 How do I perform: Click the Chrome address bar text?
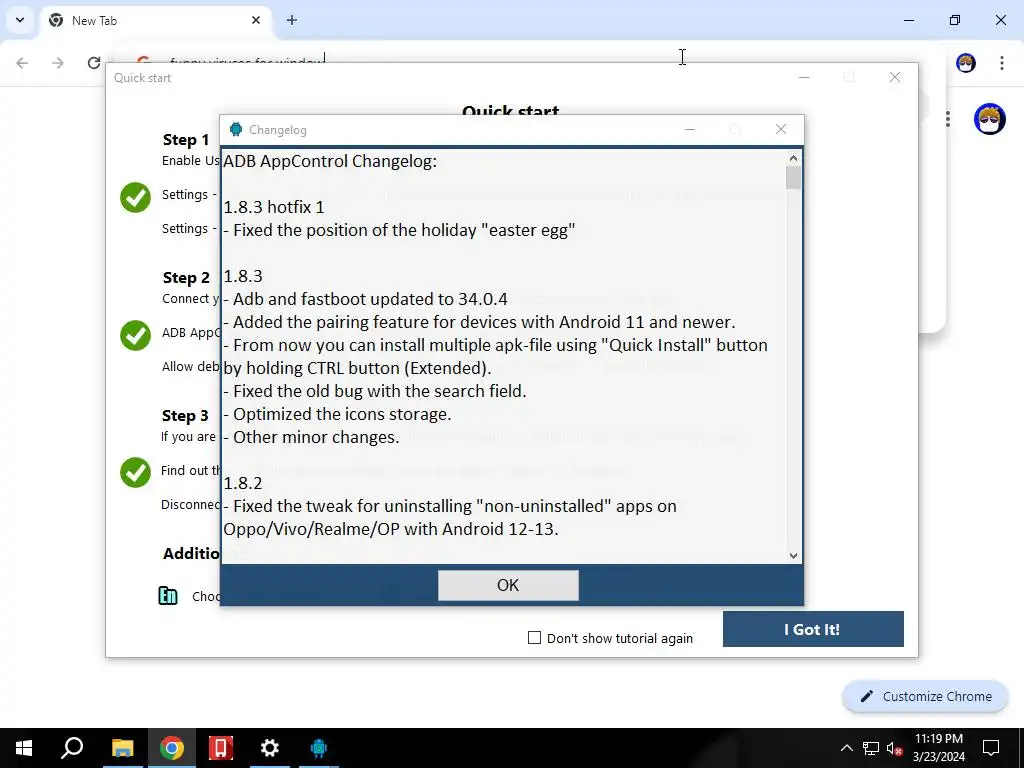(x=245, y=61)
